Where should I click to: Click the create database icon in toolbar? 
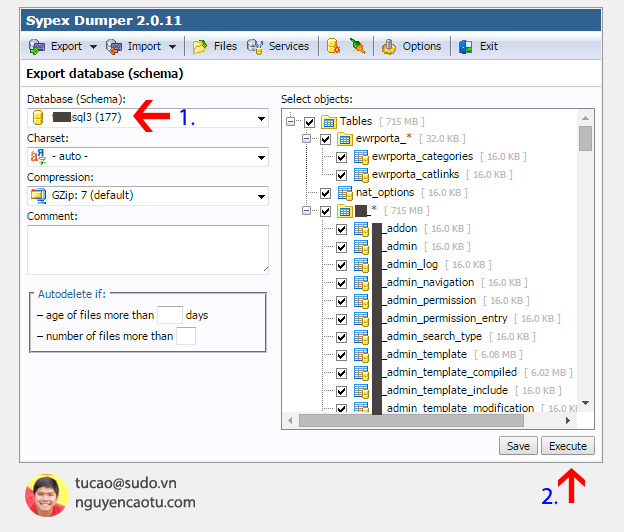[x=333, y=46]
